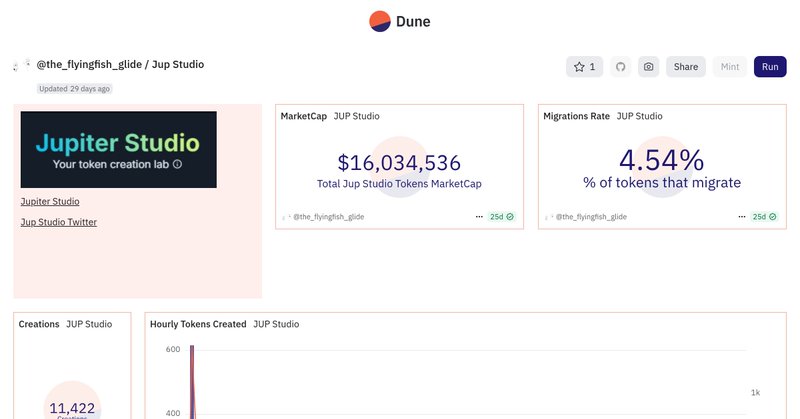This screenshot has height=419, width=800.
Task: Click the $16,034,536 market cap value
Action: click(399, 163)
